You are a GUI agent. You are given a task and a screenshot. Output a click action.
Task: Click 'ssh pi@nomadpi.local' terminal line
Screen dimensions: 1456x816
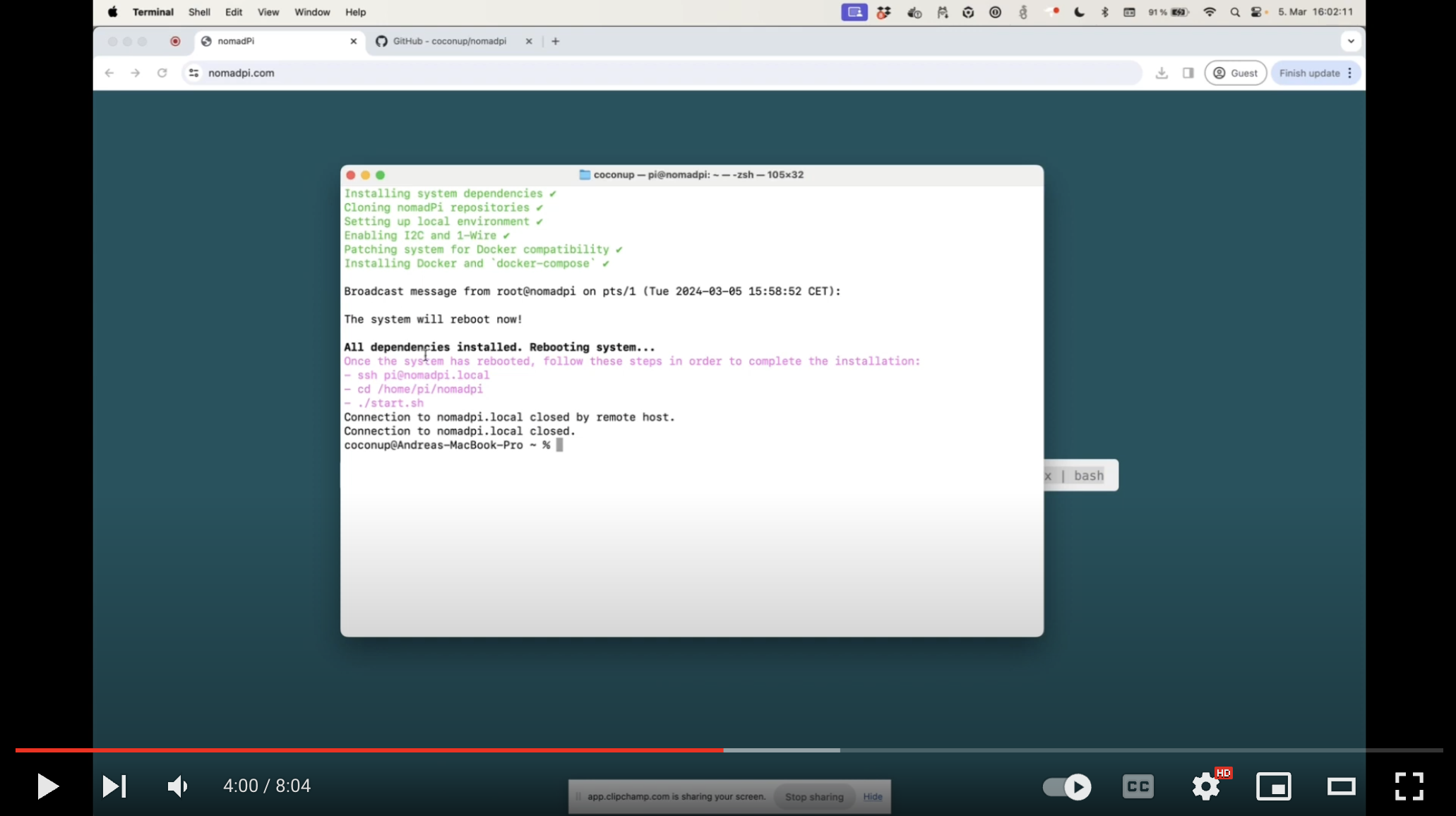tap(417, 375)
